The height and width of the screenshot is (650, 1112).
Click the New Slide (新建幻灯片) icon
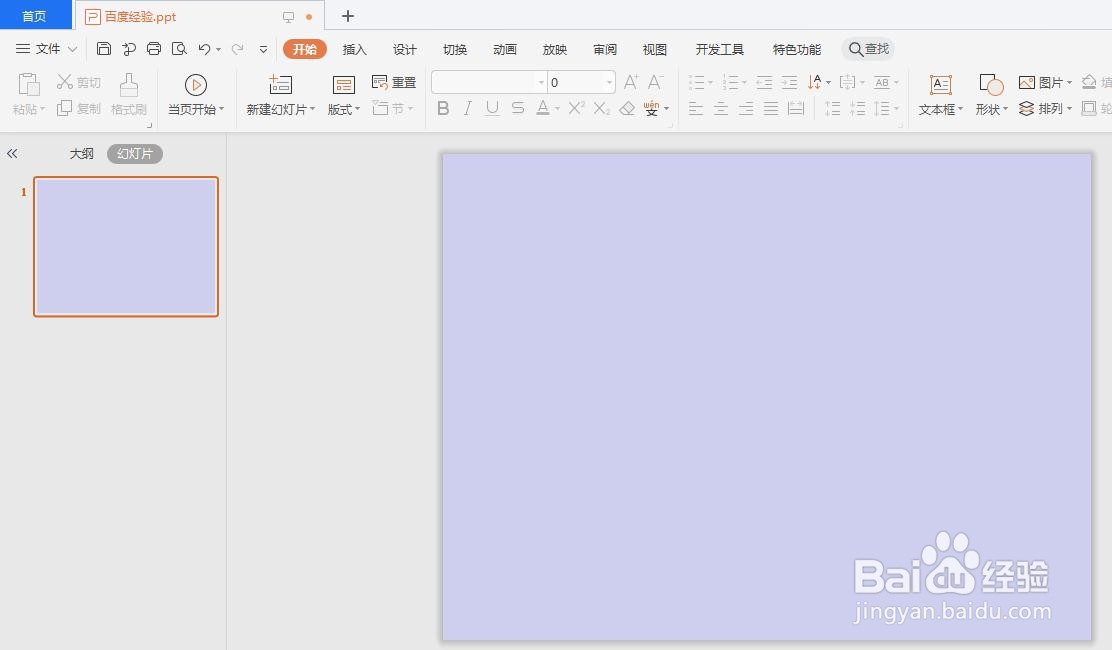coord(280,85)
